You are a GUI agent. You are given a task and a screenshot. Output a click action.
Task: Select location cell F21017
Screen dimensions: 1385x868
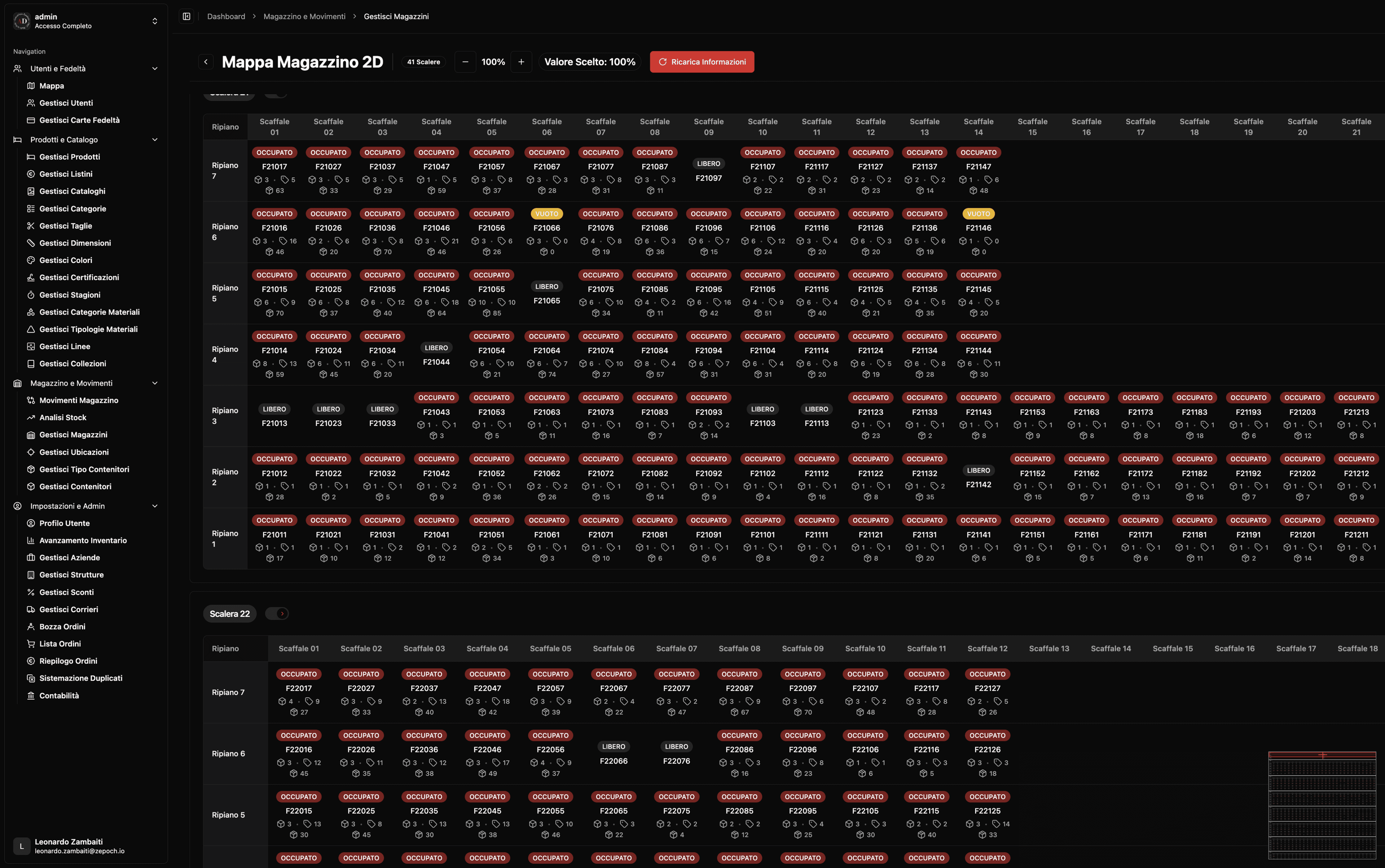[x=274, y=171]
